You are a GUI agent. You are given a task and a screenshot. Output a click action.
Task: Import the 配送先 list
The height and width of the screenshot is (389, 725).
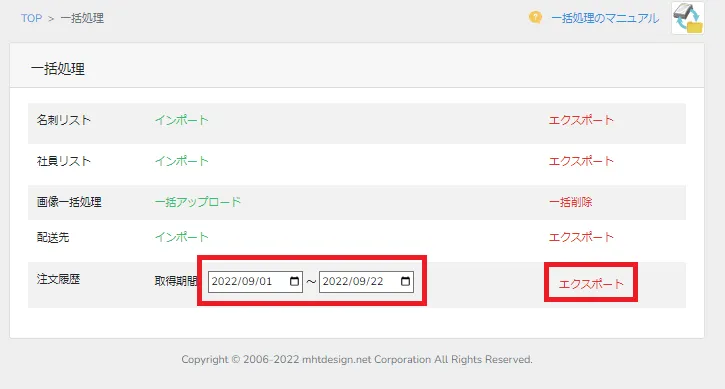click(x=181, y=237)
